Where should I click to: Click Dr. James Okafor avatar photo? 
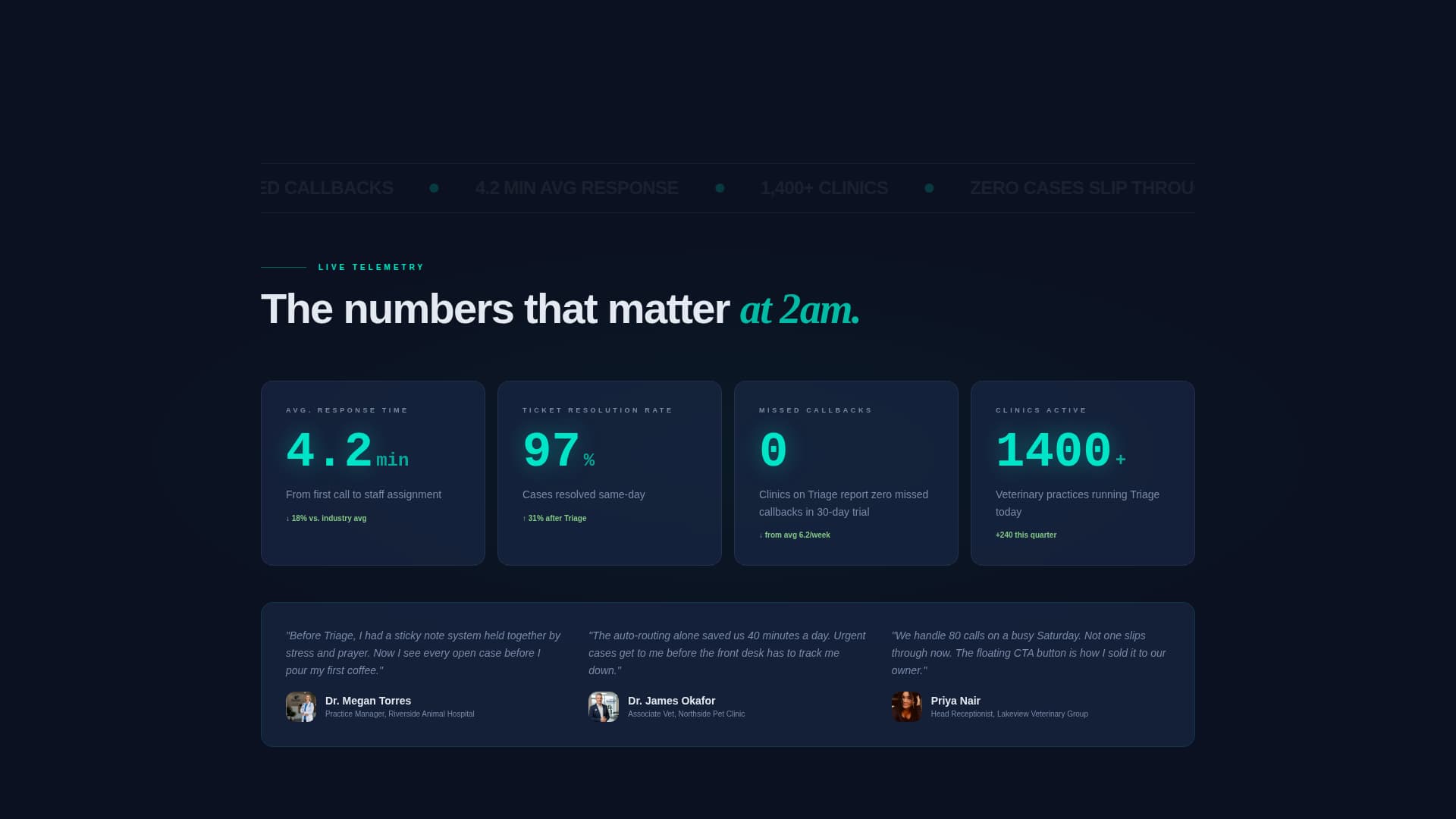(x=604, y=707)
